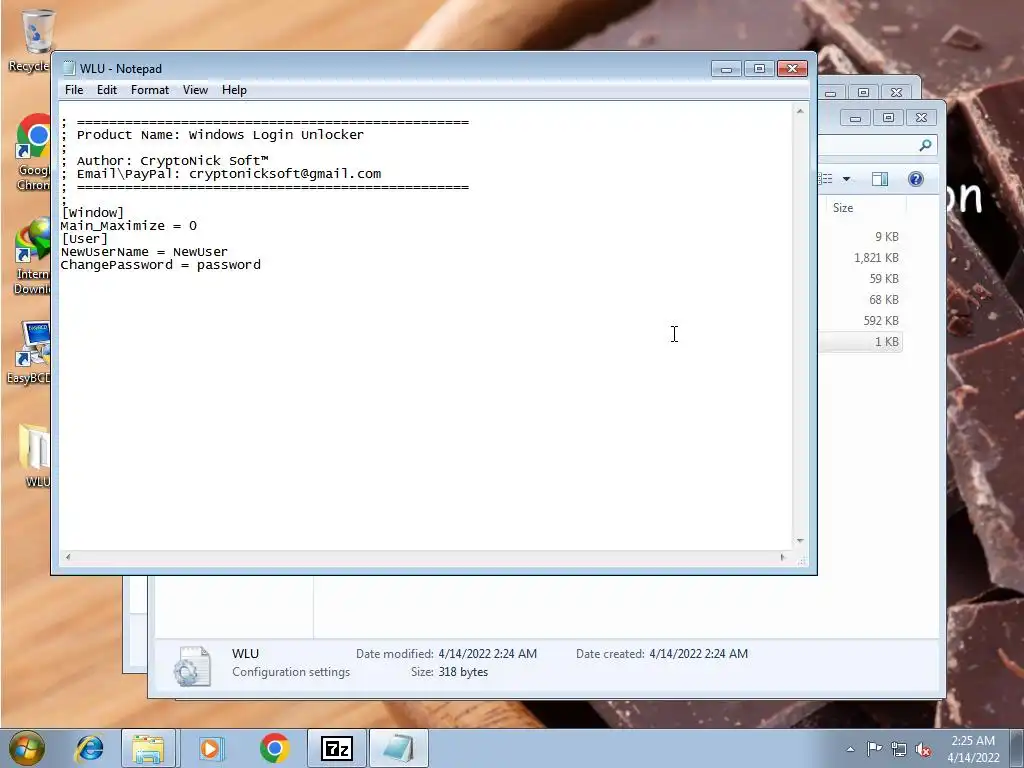The width and height of the screenshot is (1024, 768).
Task: Open the View menu in Notepad
Action: pos(195,90)
